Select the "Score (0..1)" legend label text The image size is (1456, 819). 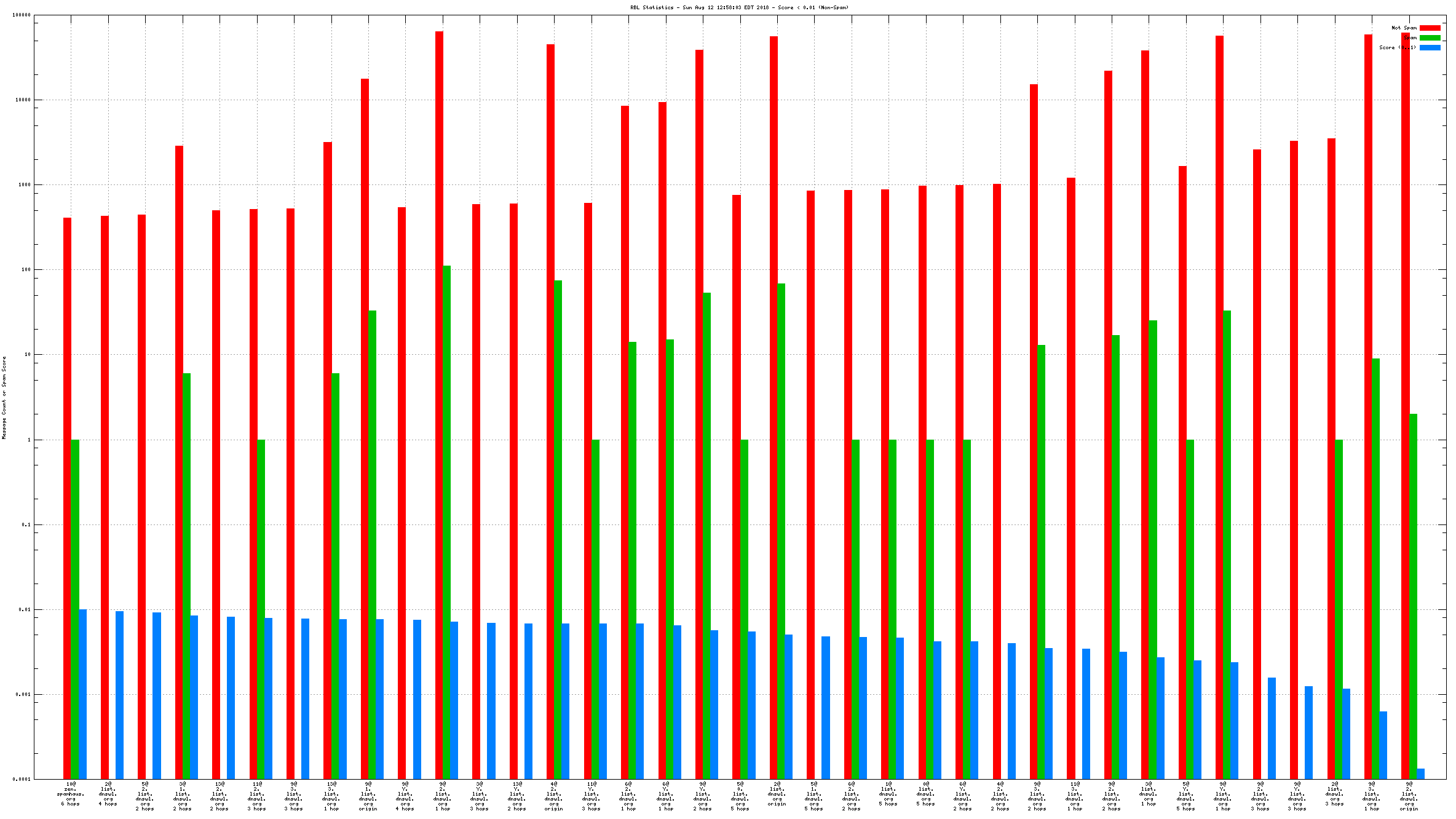pos(1397,47)
